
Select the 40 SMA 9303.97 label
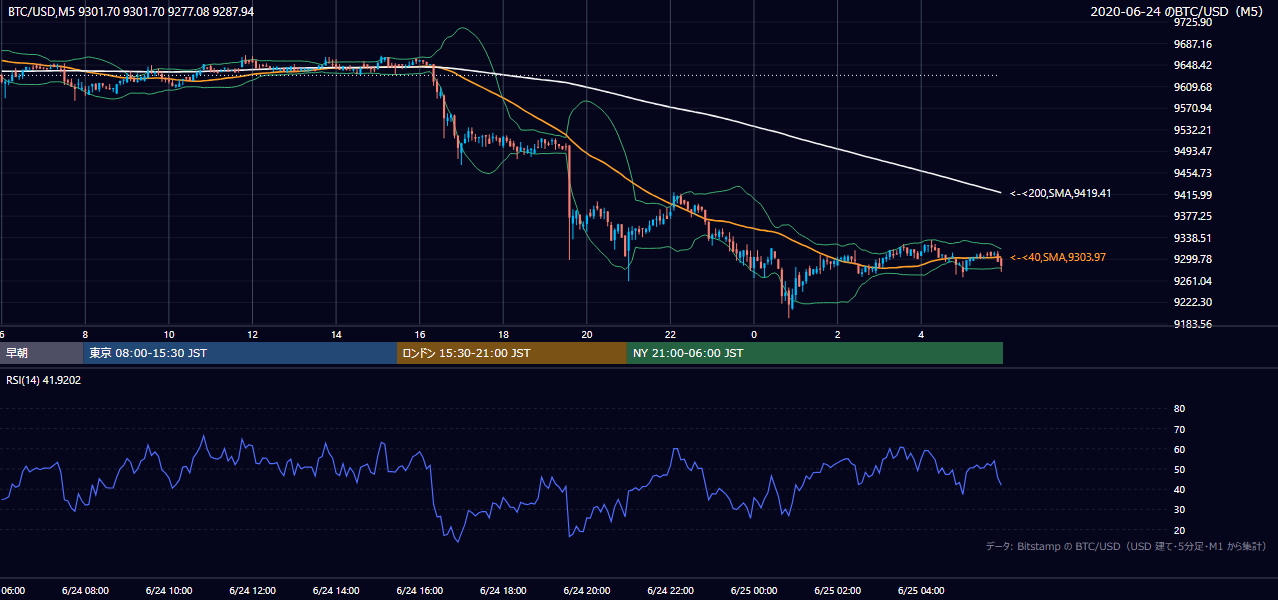point(1057,257)
